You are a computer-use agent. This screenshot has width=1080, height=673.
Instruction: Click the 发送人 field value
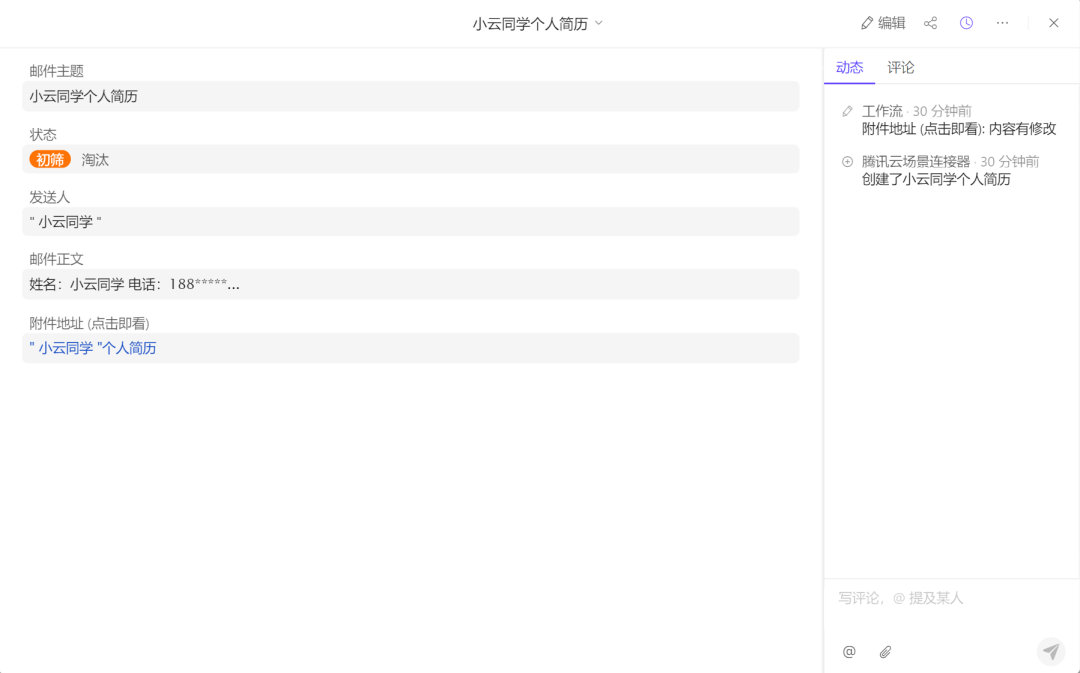click(x=411, y=222)
